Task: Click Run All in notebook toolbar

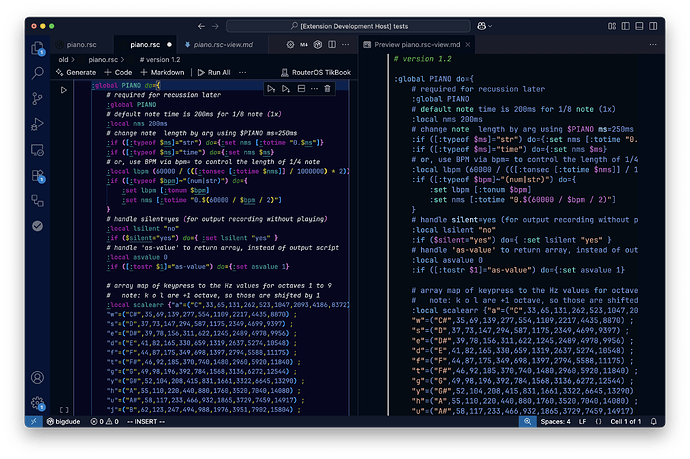Action: coord(214,73)
